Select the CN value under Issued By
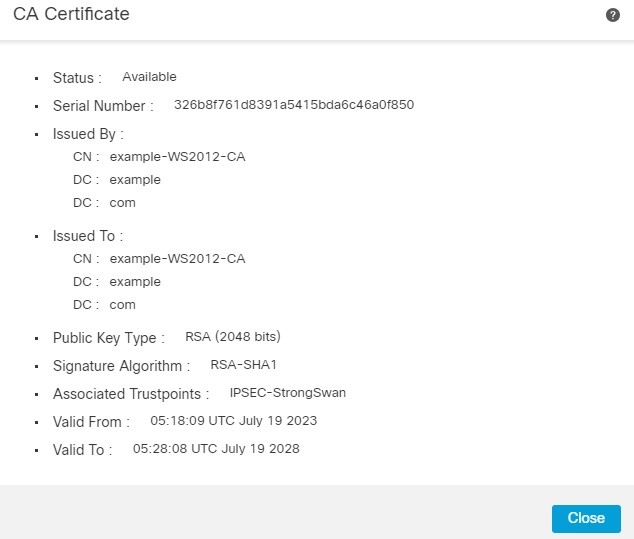 pyautogui.click(x=177, y=157)
